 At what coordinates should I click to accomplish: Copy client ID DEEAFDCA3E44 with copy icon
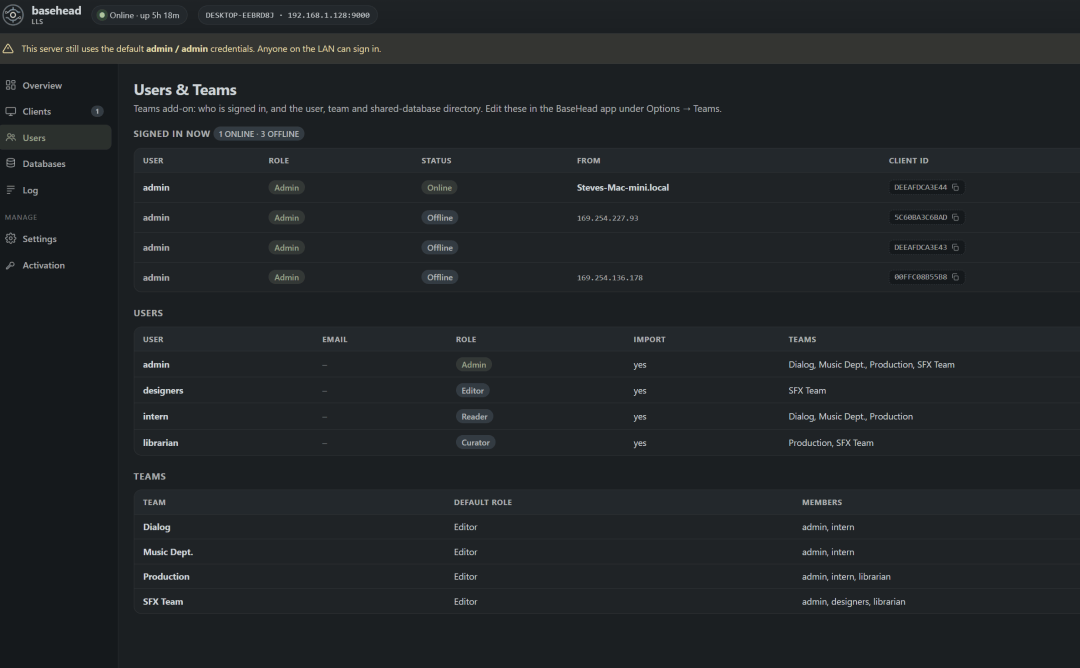click(955, 187)
